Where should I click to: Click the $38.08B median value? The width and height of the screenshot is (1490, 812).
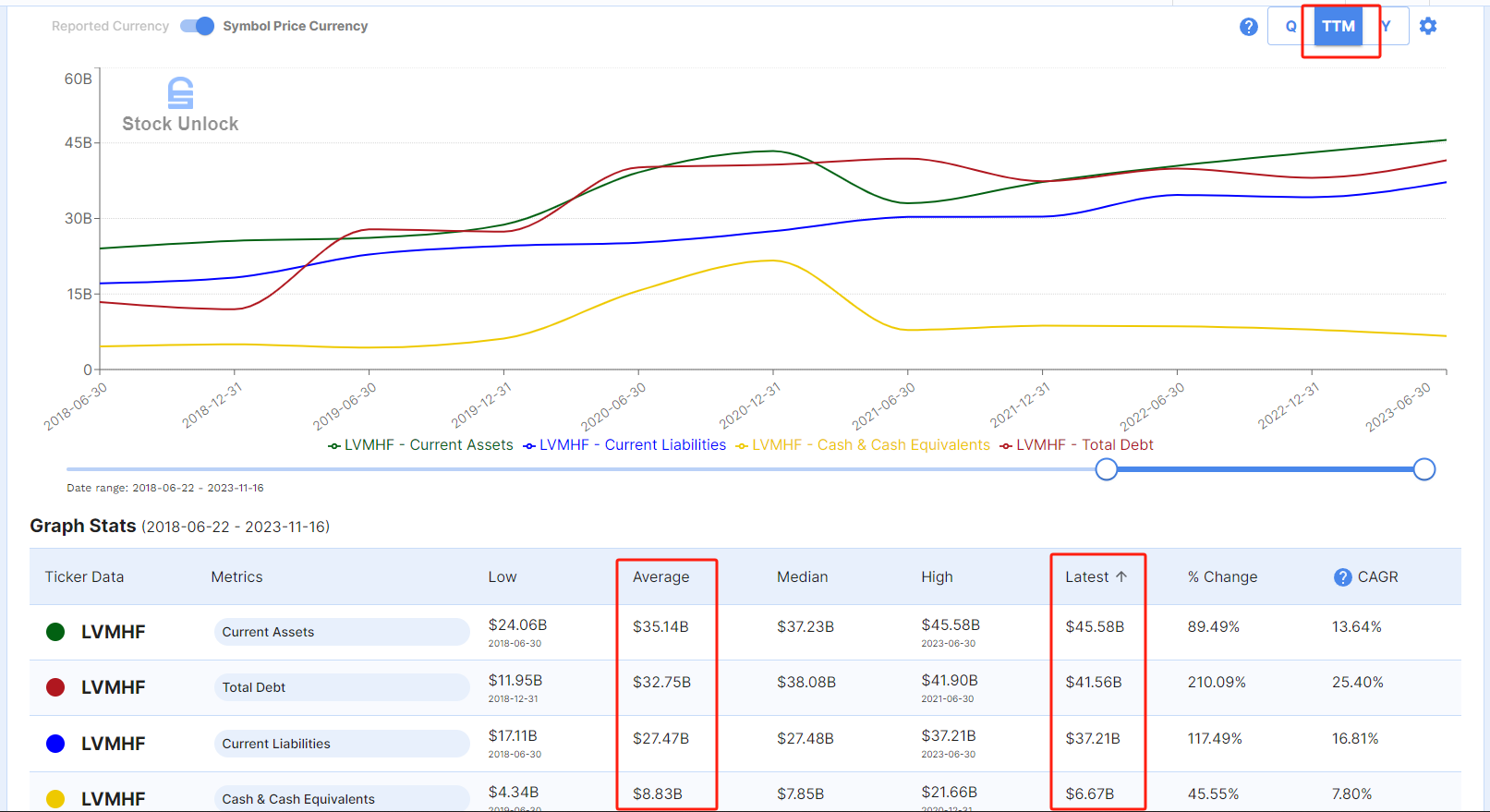pos(806,682)
